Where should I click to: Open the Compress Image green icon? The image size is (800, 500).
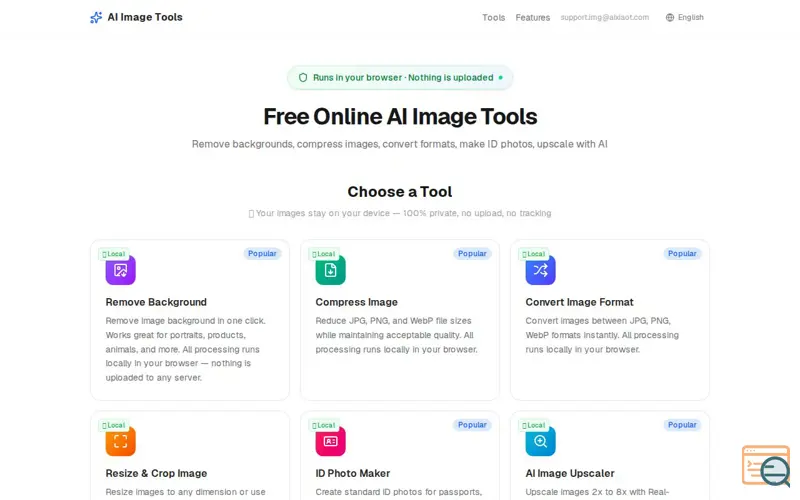(331, 270)
